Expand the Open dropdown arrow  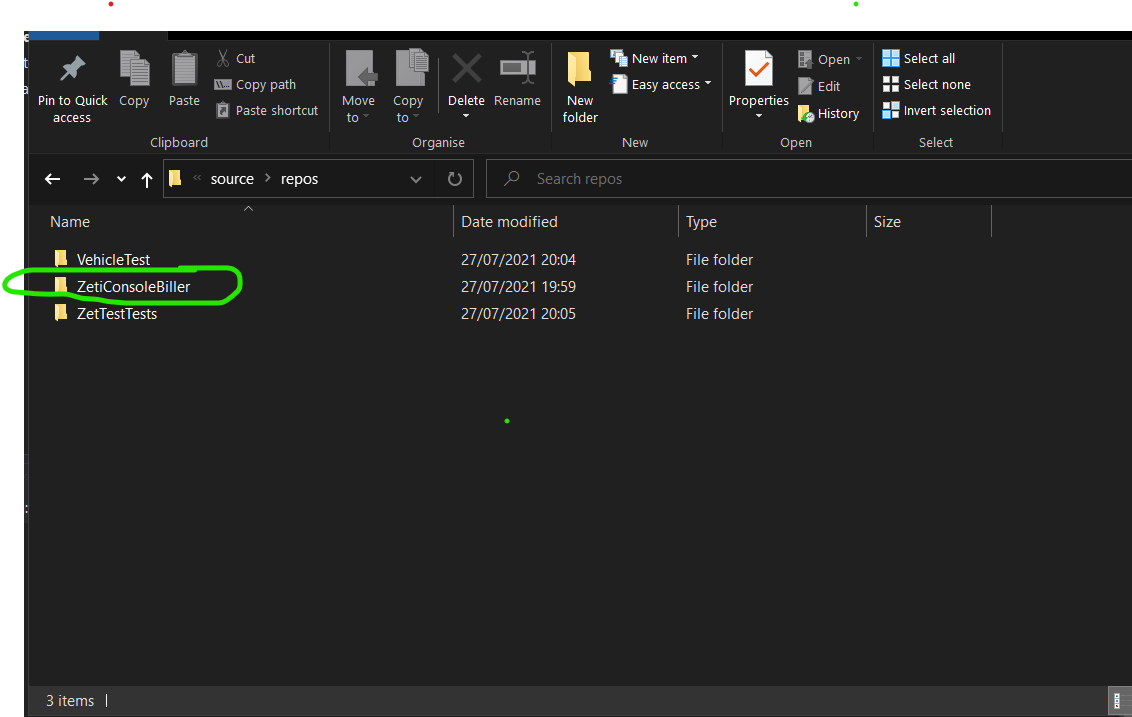pos(859,59)
